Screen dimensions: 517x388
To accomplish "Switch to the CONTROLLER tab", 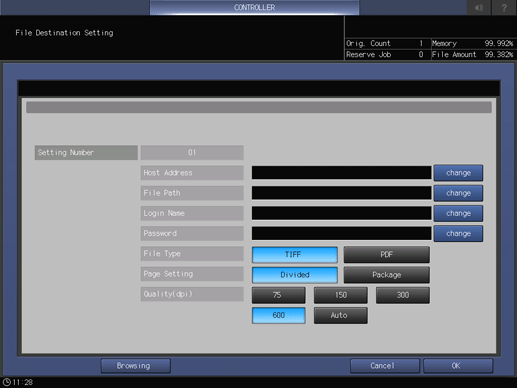I will click(x=254, y=7).
